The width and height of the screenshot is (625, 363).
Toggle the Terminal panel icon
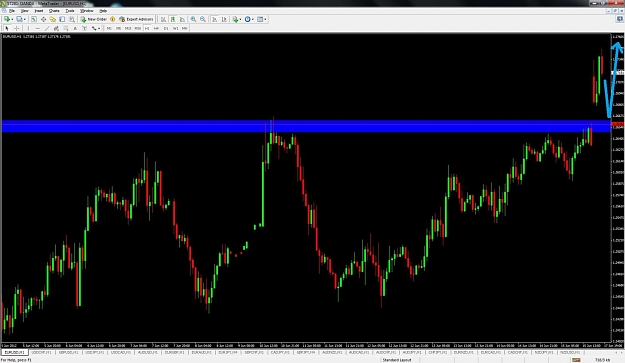click(62, 19)
